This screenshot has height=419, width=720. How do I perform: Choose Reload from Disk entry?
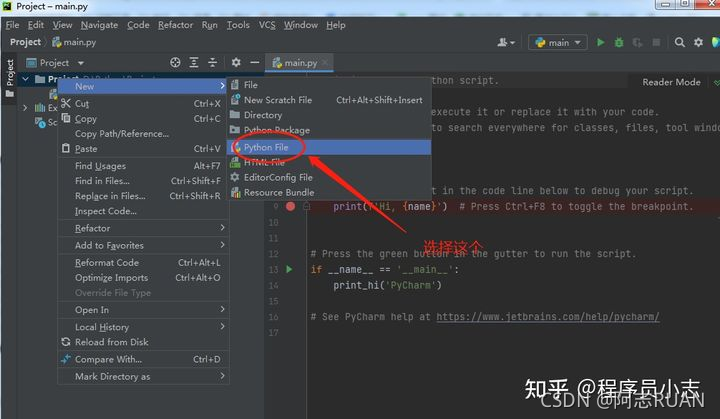(142, 342)
